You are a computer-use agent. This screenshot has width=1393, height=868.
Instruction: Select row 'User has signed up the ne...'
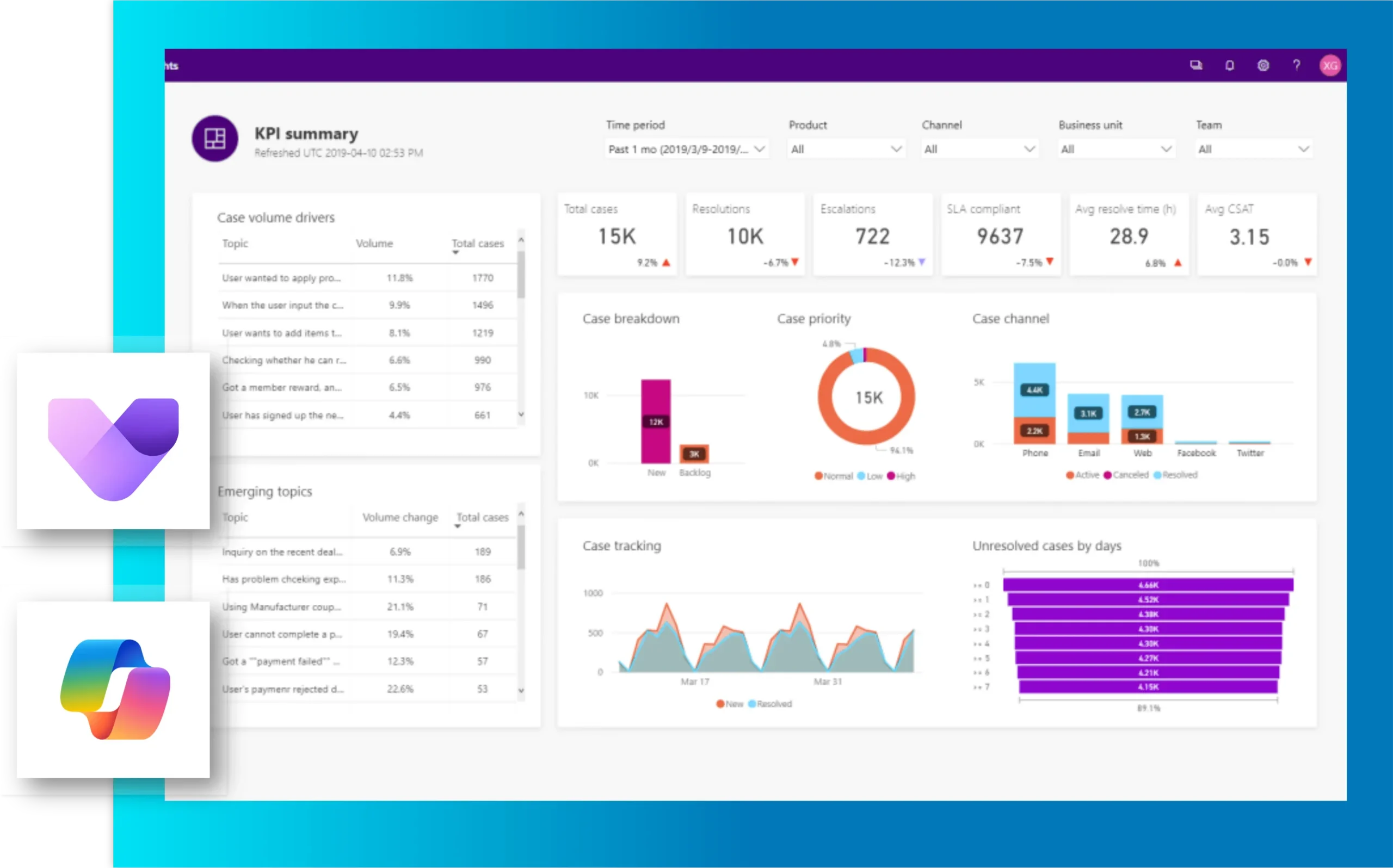367,415
